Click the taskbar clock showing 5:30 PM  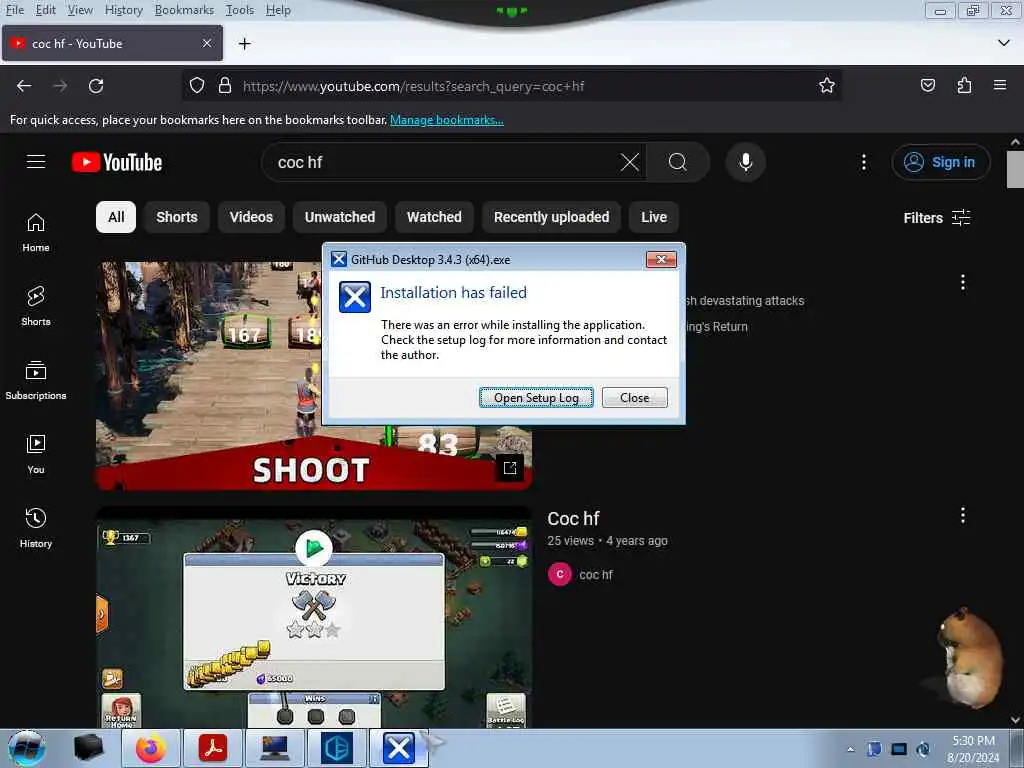[x=973, y=749]
